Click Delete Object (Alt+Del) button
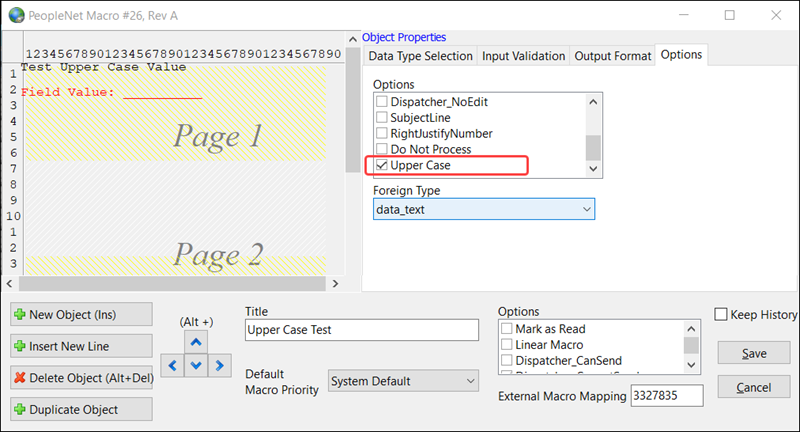Image resolution: width=800 pixels, height=432 pixels. pyautogui.click(x=81, y=377)
